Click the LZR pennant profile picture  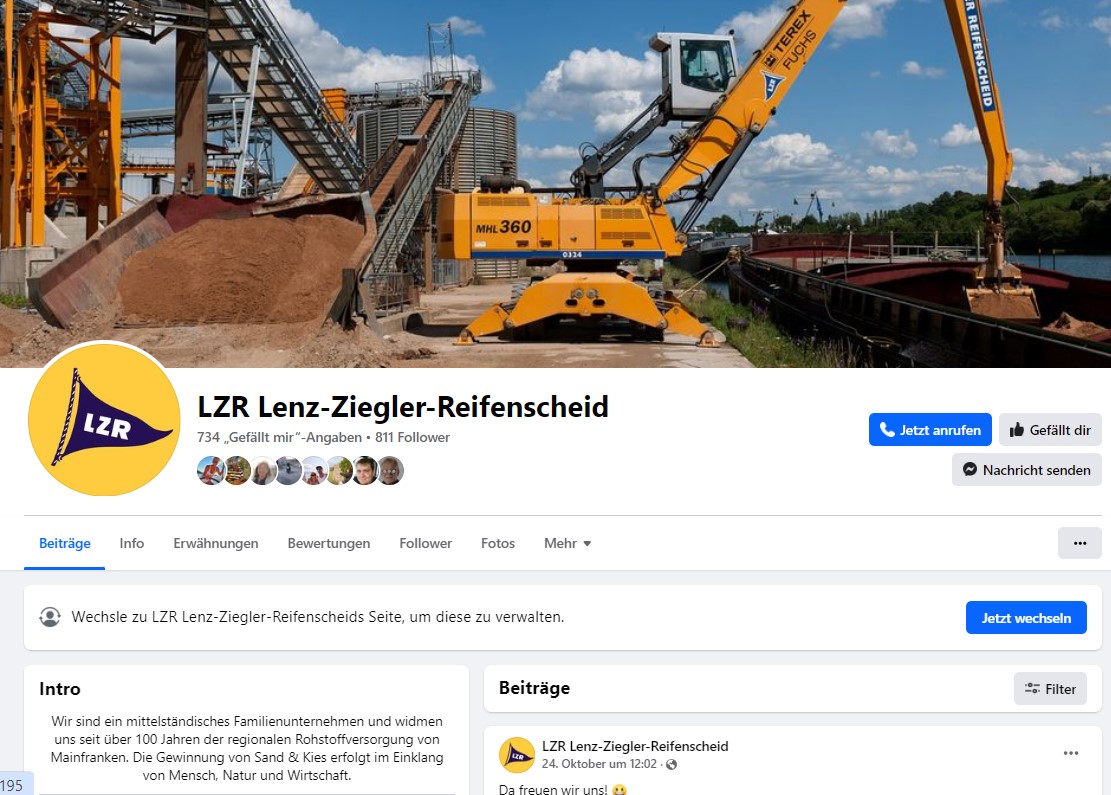[104, 418]
